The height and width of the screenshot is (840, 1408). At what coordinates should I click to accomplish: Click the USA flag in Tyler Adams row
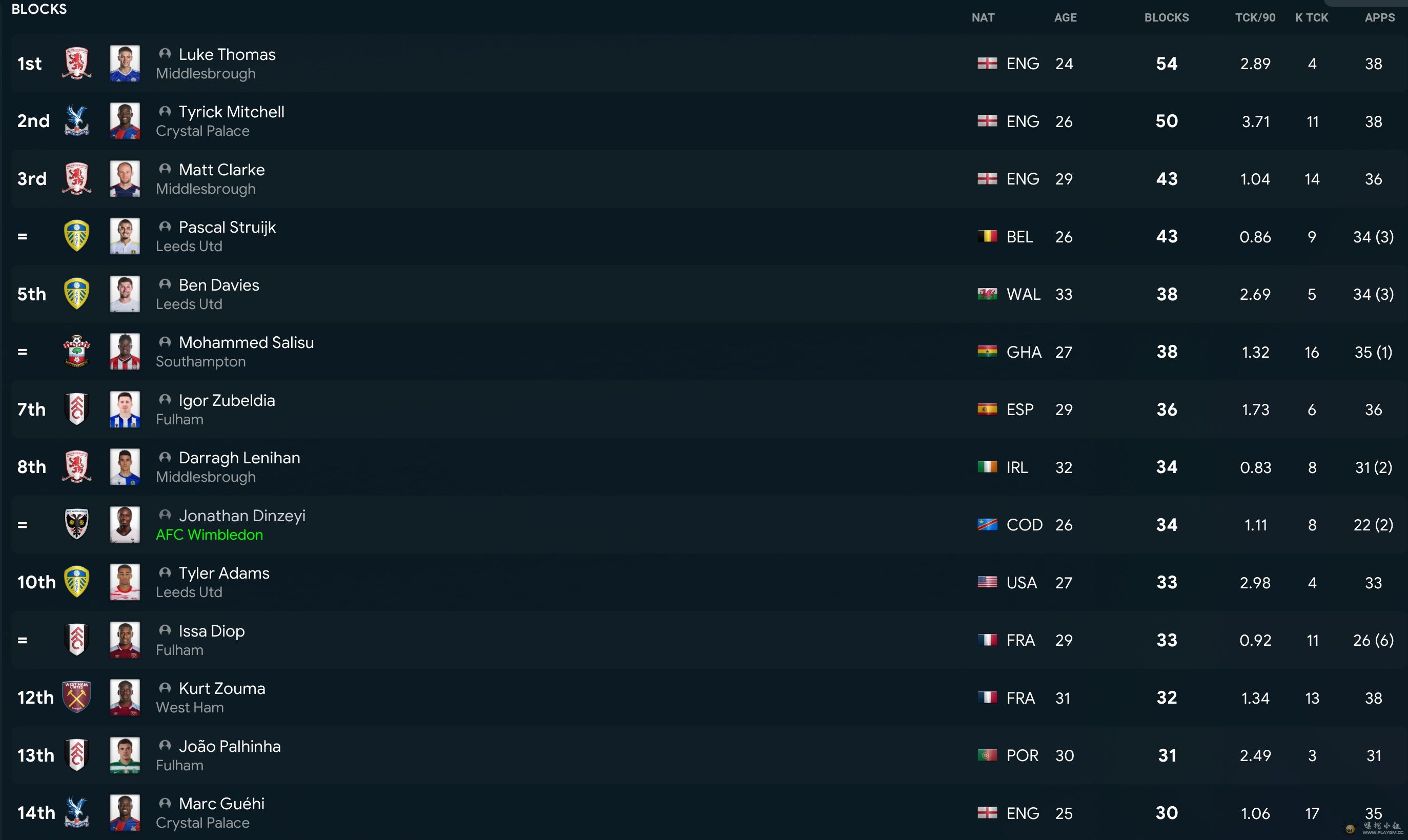(x=987, y=582)
